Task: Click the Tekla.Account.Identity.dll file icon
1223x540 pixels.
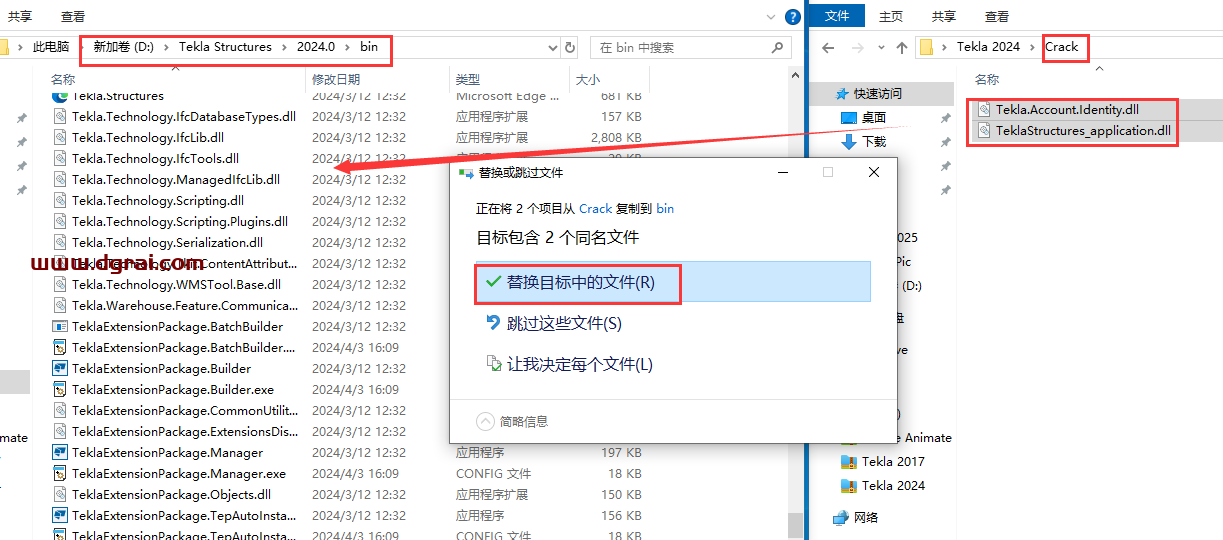Action: pos(984,110)
